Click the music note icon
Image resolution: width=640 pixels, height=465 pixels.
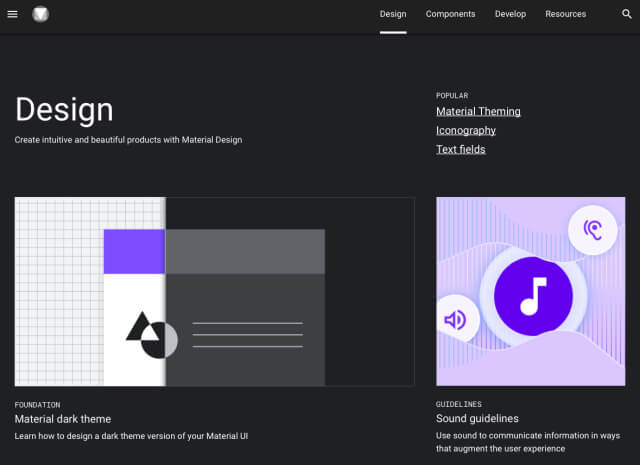533,295
